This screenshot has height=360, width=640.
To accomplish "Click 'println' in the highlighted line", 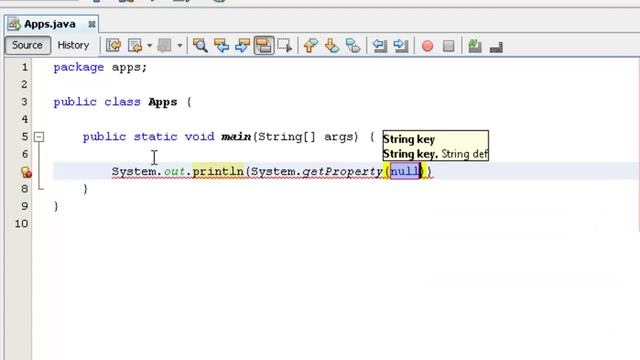I will click(x=218, y=171).
